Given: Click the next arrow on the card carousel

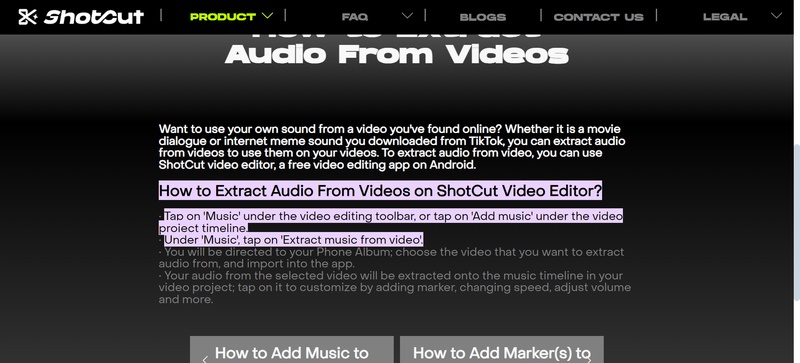Looking at the screenshot, I should 589,359.
